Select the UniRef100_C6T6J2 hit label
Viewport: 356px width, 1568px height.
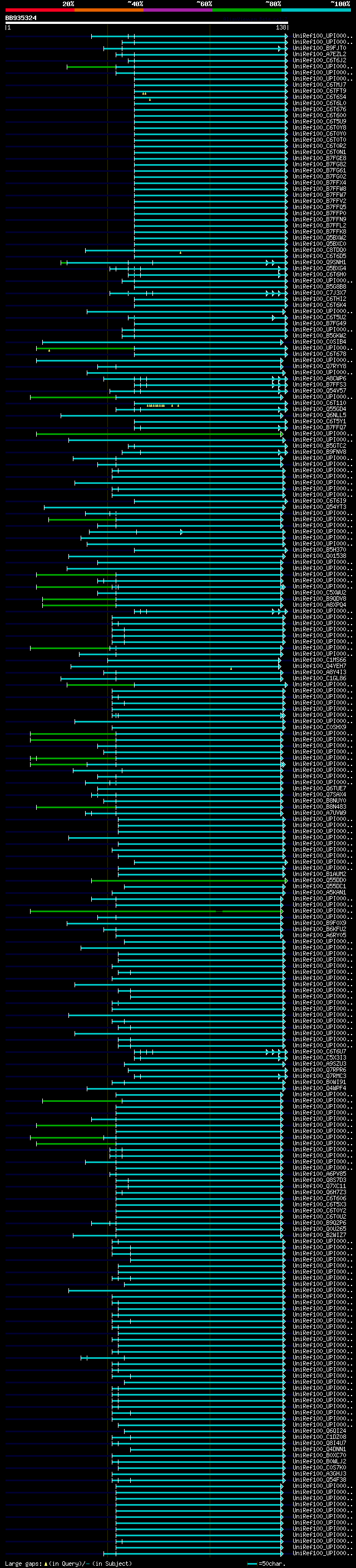319,60
